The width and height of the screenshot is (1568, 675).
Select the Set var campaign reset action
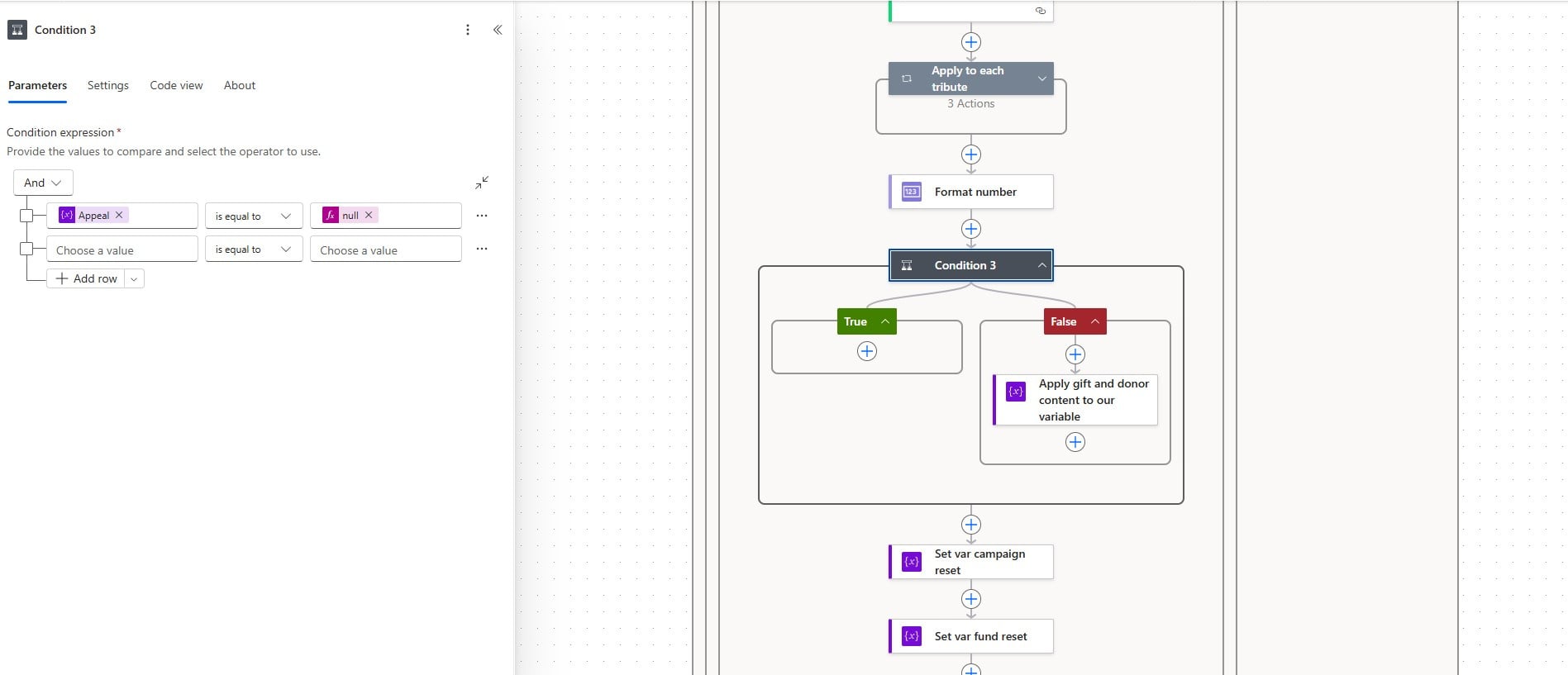coord(971,562)
